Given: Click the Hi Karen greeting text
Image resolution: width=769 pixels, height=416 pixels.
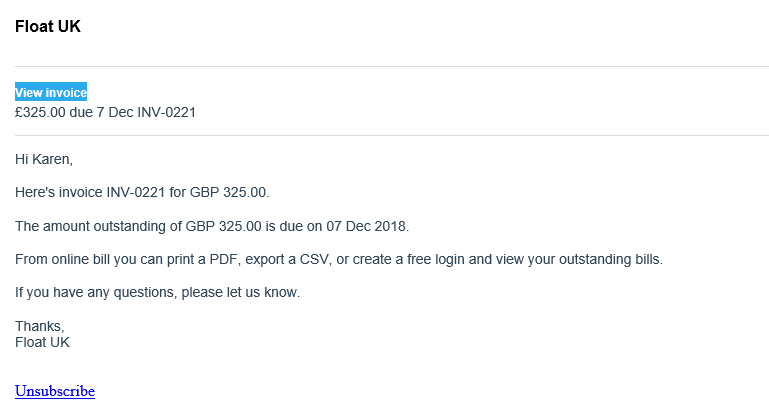Looking at the screenshot, I should (44, 159).
